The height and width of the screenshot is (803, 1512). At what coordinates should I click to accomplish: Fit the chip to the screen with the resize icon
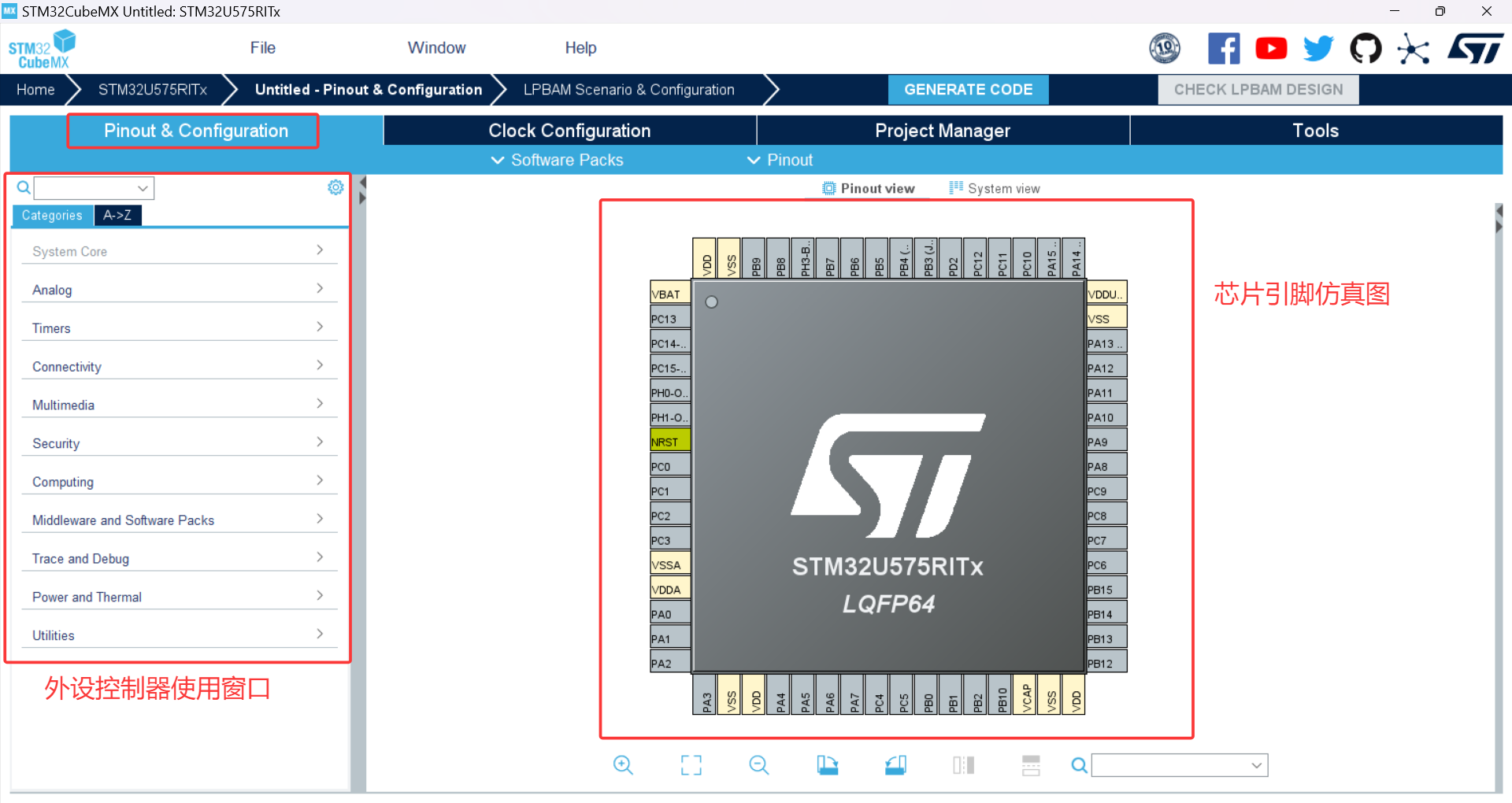tap(691, 764)
